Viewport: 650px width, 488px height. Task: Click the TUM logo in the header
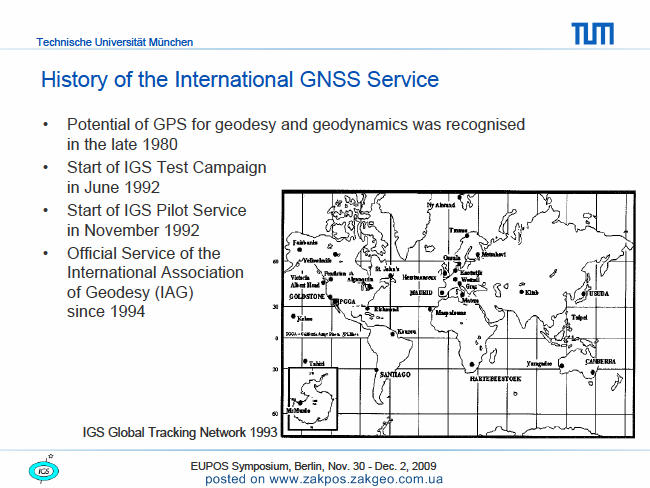[x=592, y=34]
